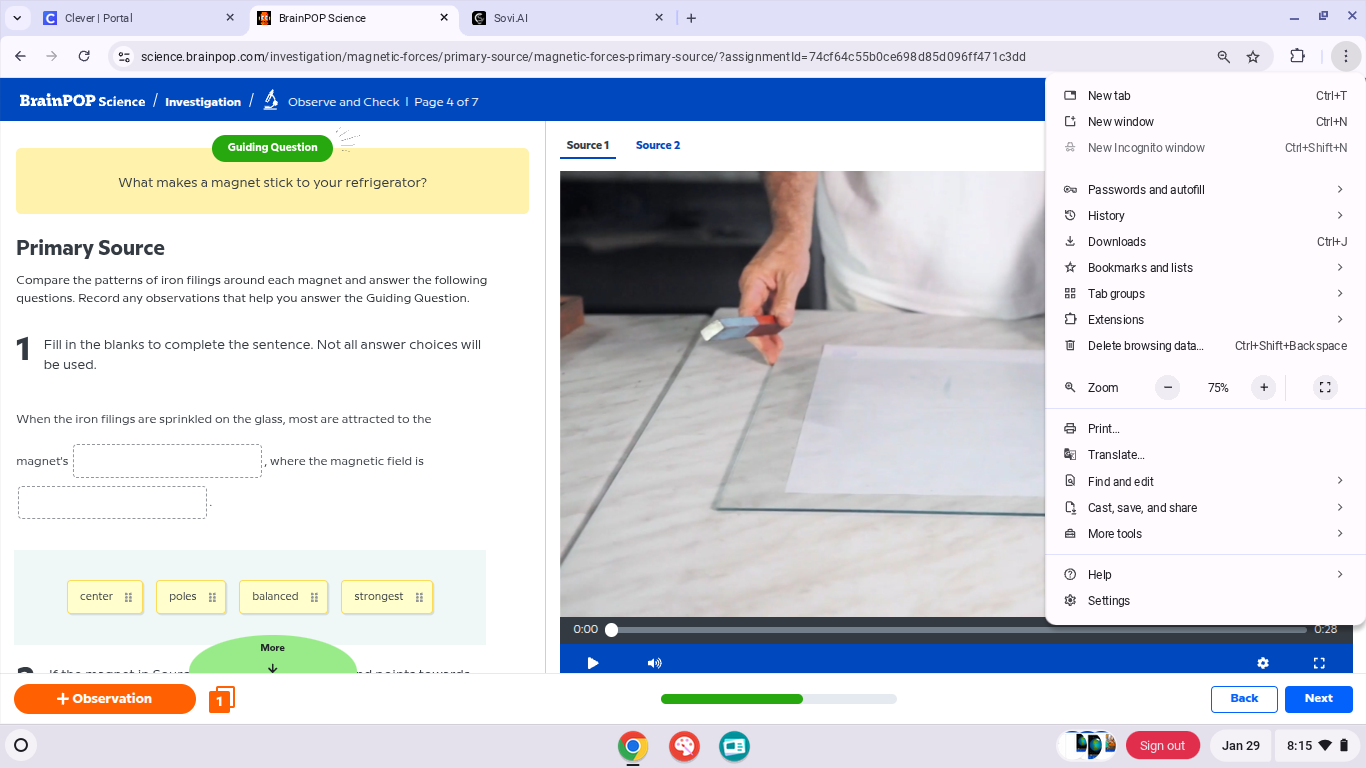Add a new Observation
This screenshot has height=768, width=1366.
(x=105, y=699)
